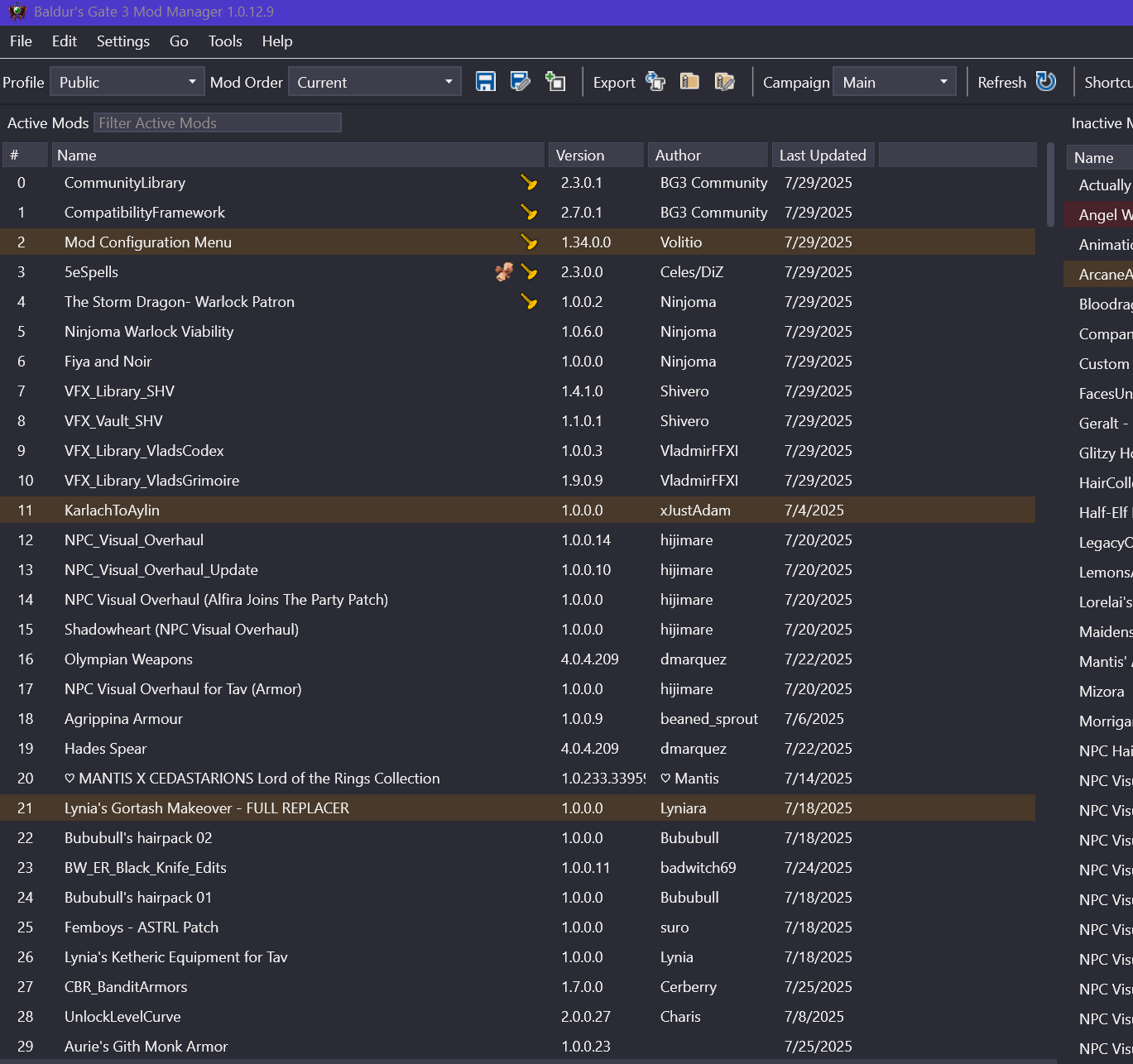Select Bububull's hairpack 02 mod

click(517, 838)
